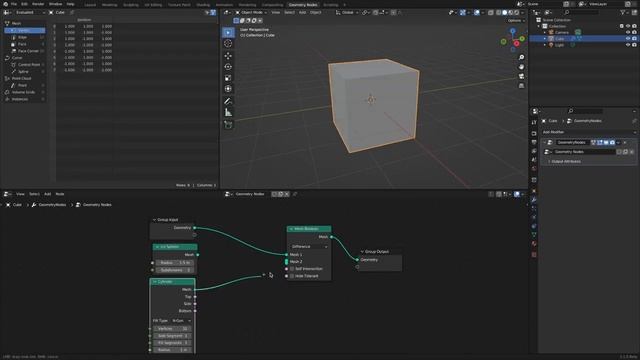Open the Add Modifier dropdown
640x360 pixels.
(589, 132)
